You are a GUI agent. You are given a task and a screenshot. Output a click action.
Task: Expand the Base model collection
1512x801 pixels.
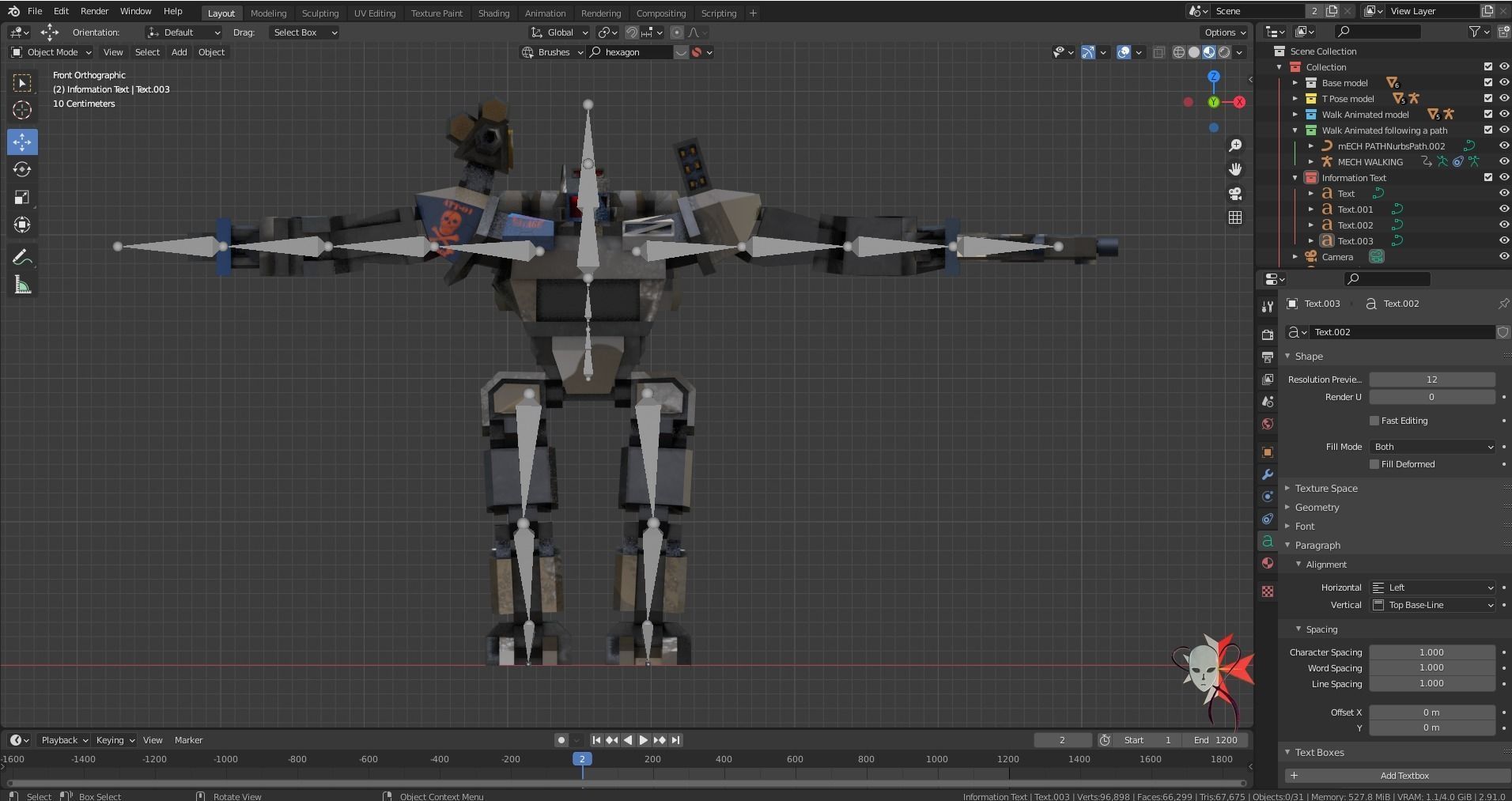click(1295, 82)
